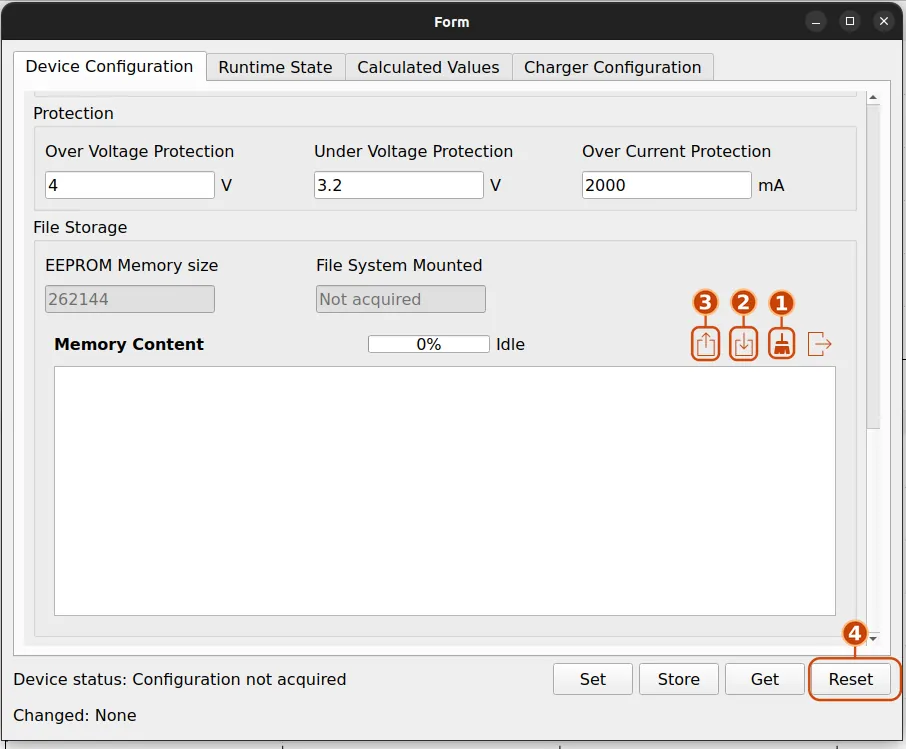Viewport: 906px width, 749px height.
Task: Click the Idle status label
Action: tap(510, 344)
